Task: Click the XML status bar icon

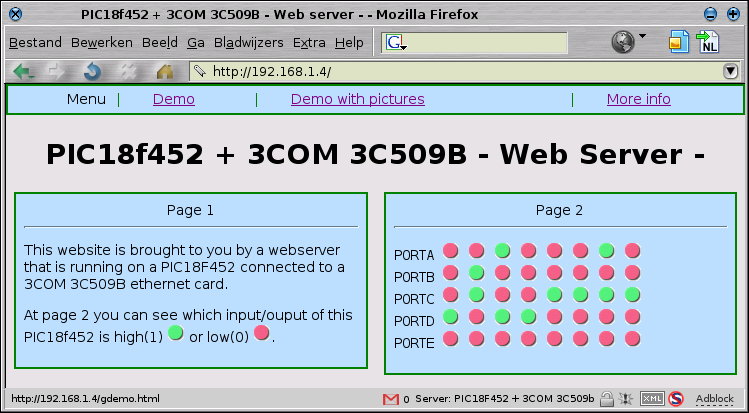Action: 652,399
